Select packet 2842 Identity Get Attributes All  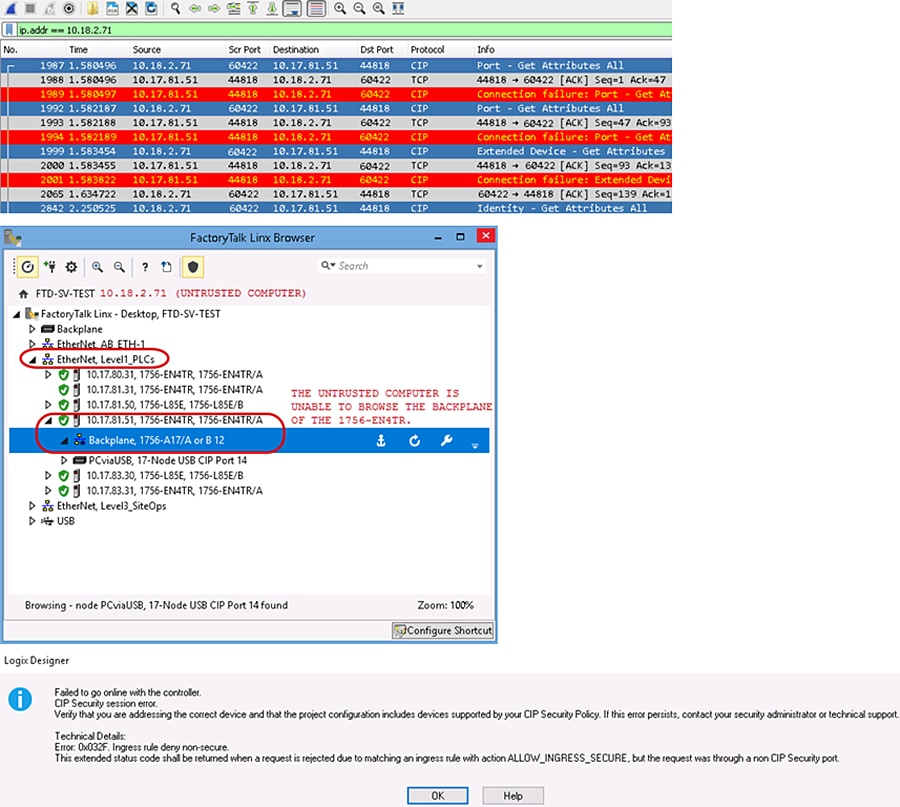click(x=336, y=208)
